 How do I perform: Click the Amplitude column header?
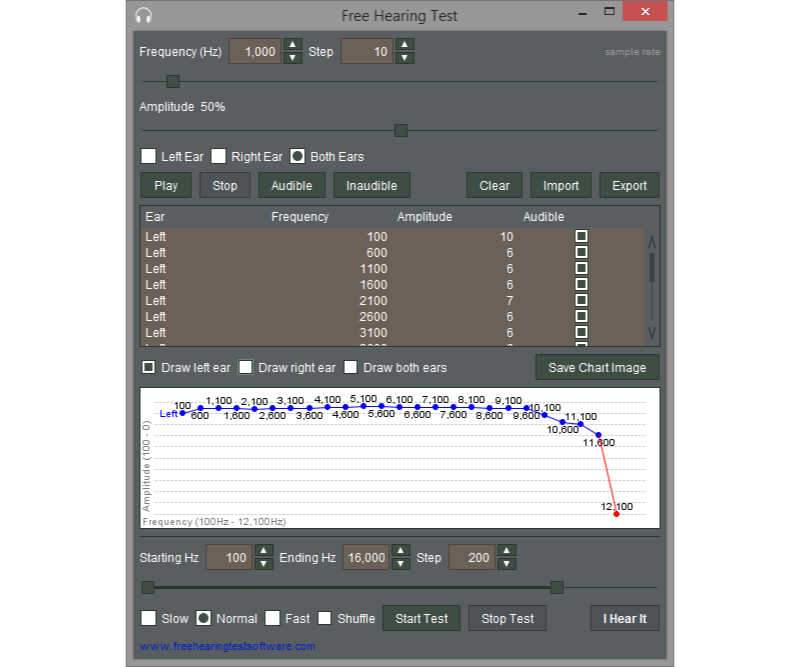[424, 217]
